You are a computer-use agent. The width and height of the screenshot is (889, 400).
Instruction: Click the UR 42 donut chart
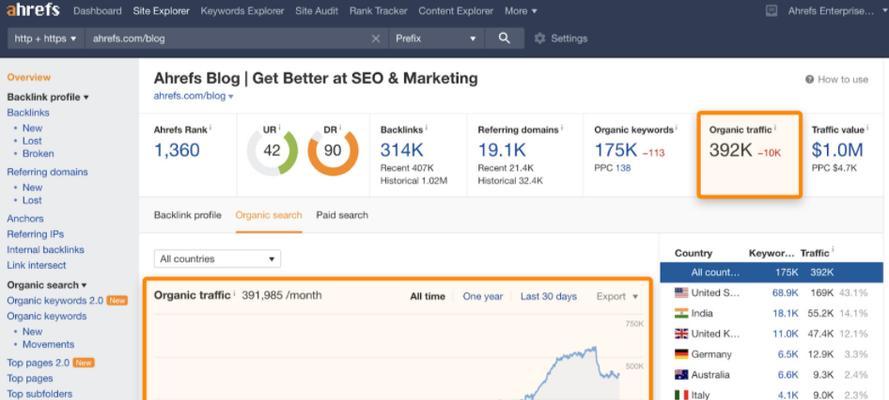click(x=272, y=151)
